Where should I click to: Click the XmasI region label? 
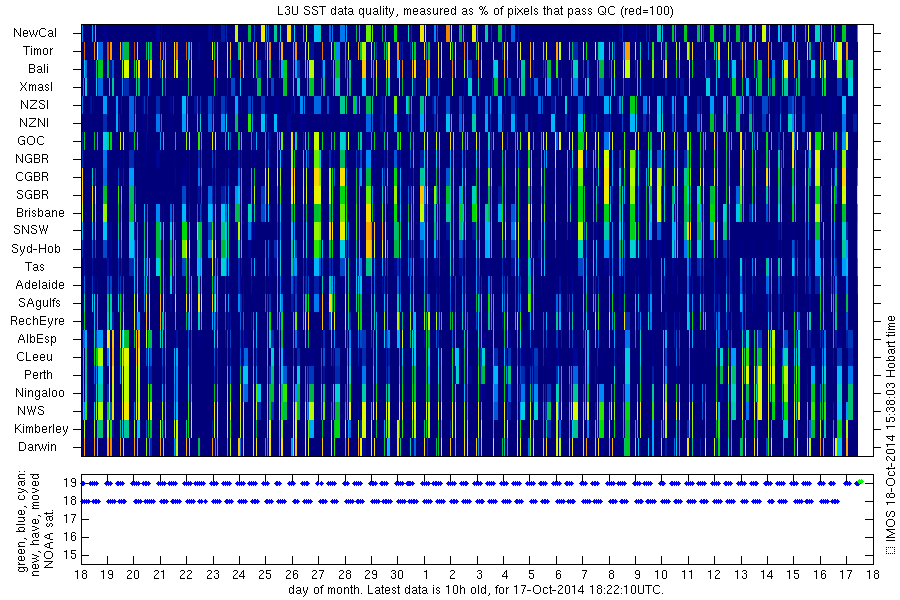tap(36, 87)
